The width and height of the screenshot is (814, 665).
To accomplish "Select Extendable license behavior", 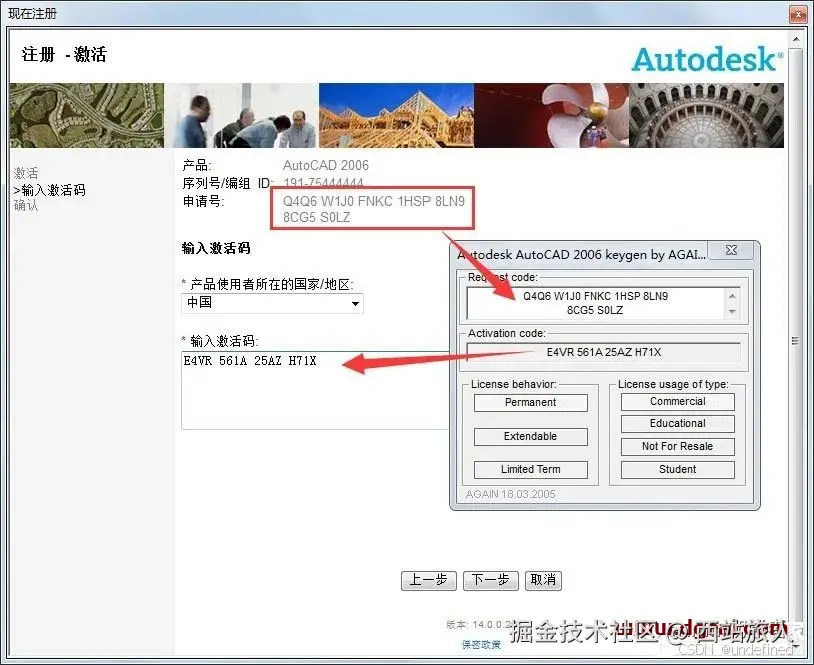I will pos(530,436).
